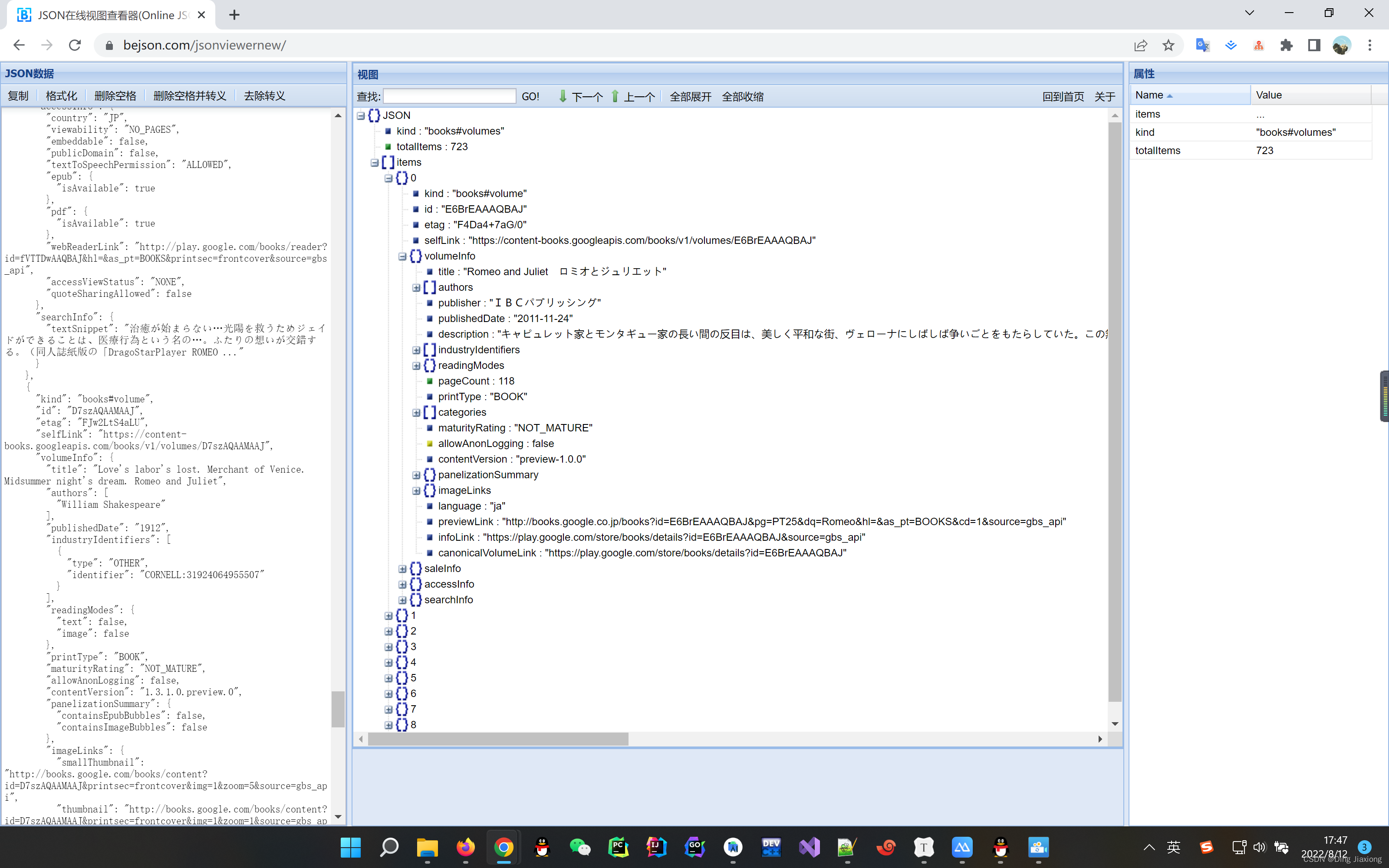Click the green previous-match up arrow icon
This screenshot has height=868, width=1389.
(x=615, y=96)
